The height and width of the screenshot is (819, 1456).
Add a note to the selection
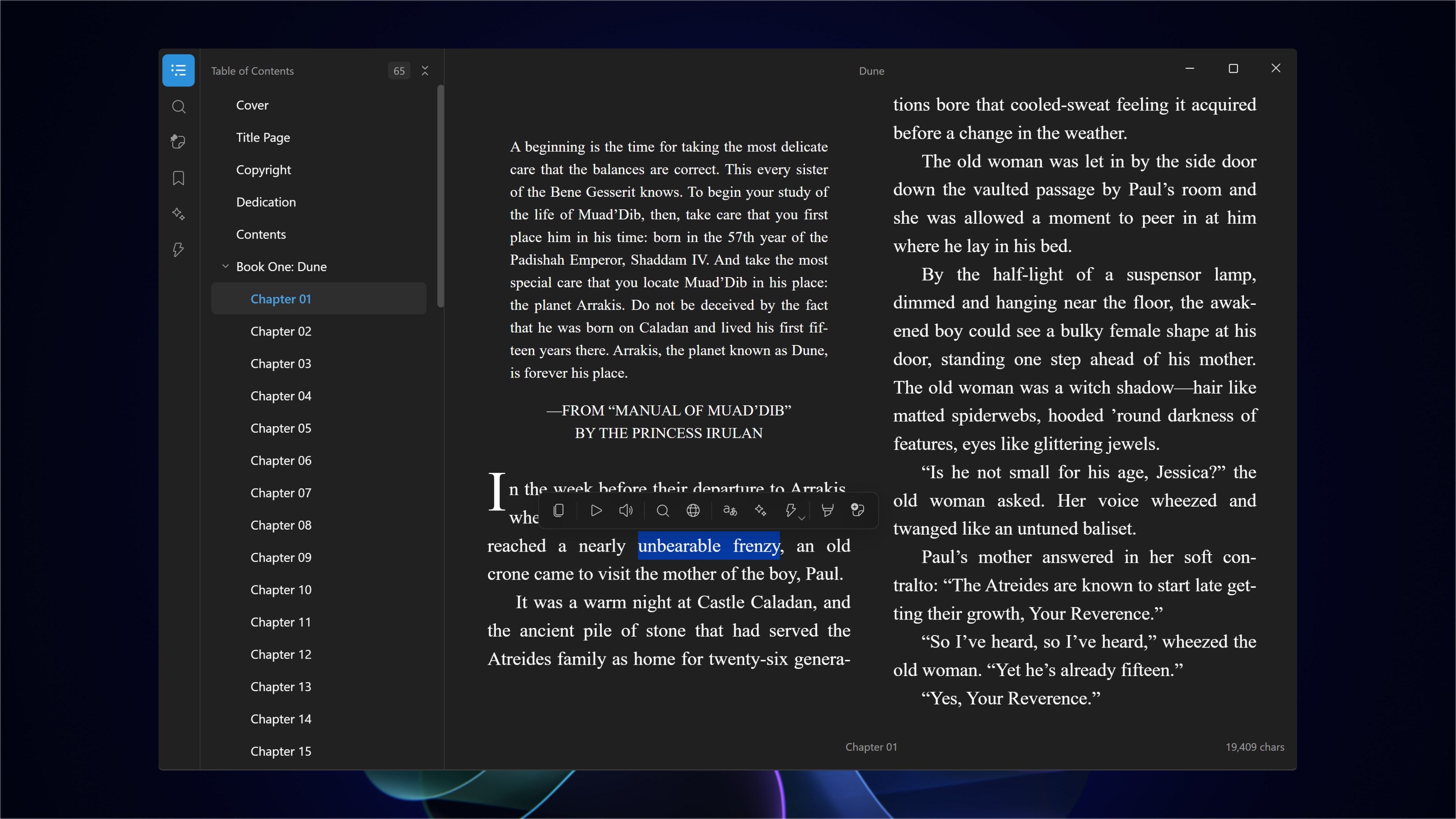pos(857,510)
